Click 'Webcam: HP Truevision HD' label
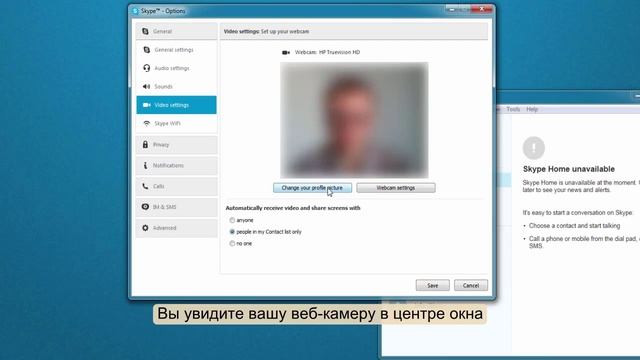This screenshot has height=360, width=640. point(327,52)
